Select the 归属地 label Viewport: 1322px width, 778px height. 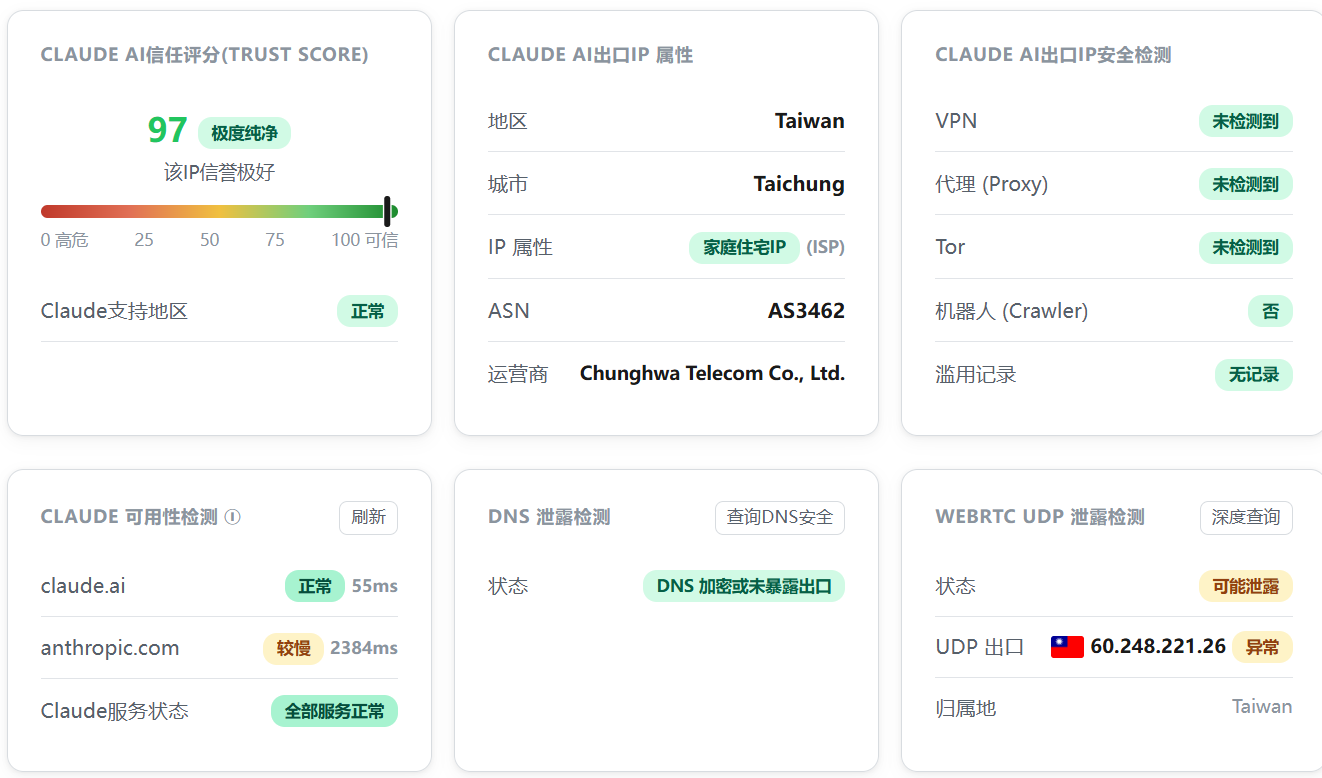(966, 708)
